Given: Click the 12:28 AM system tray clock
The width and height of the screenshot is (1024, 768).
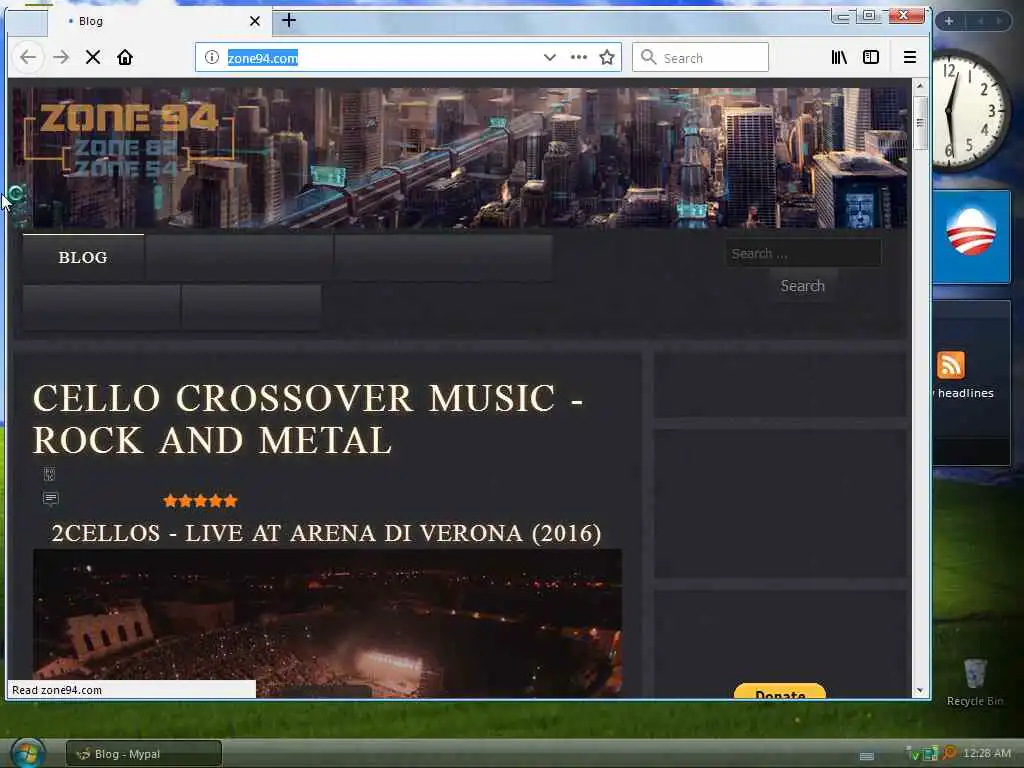Looking at the screenshot, I should tap(987, 753).
